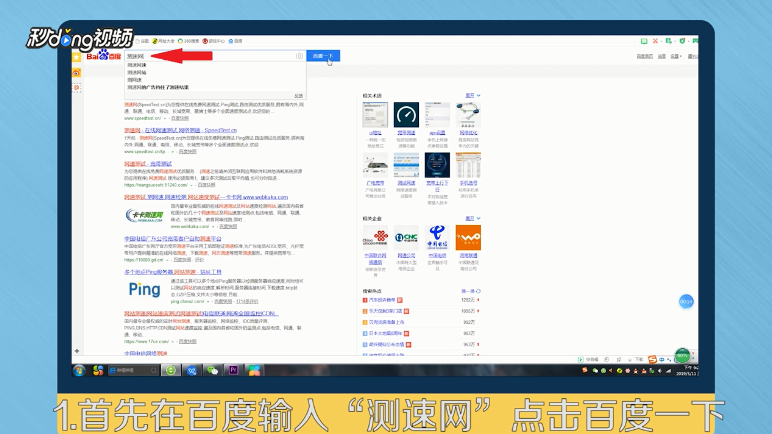Click the green book icon in browser toolbar
Image resolution: width=772 pixels, height=434 pixels.
click(644, 41)
